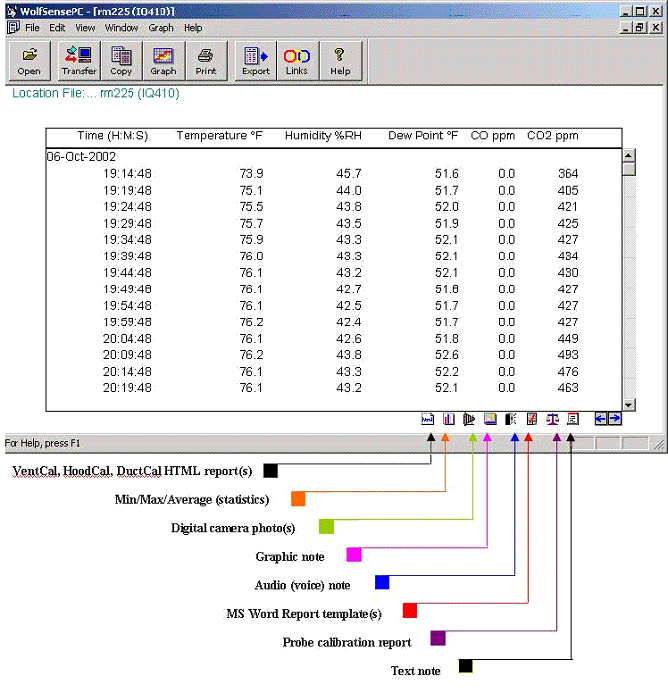The height and width of the screenshot is (693, 668).
Task: Select the 19:39:48 time entry
Action: [127, 256]
